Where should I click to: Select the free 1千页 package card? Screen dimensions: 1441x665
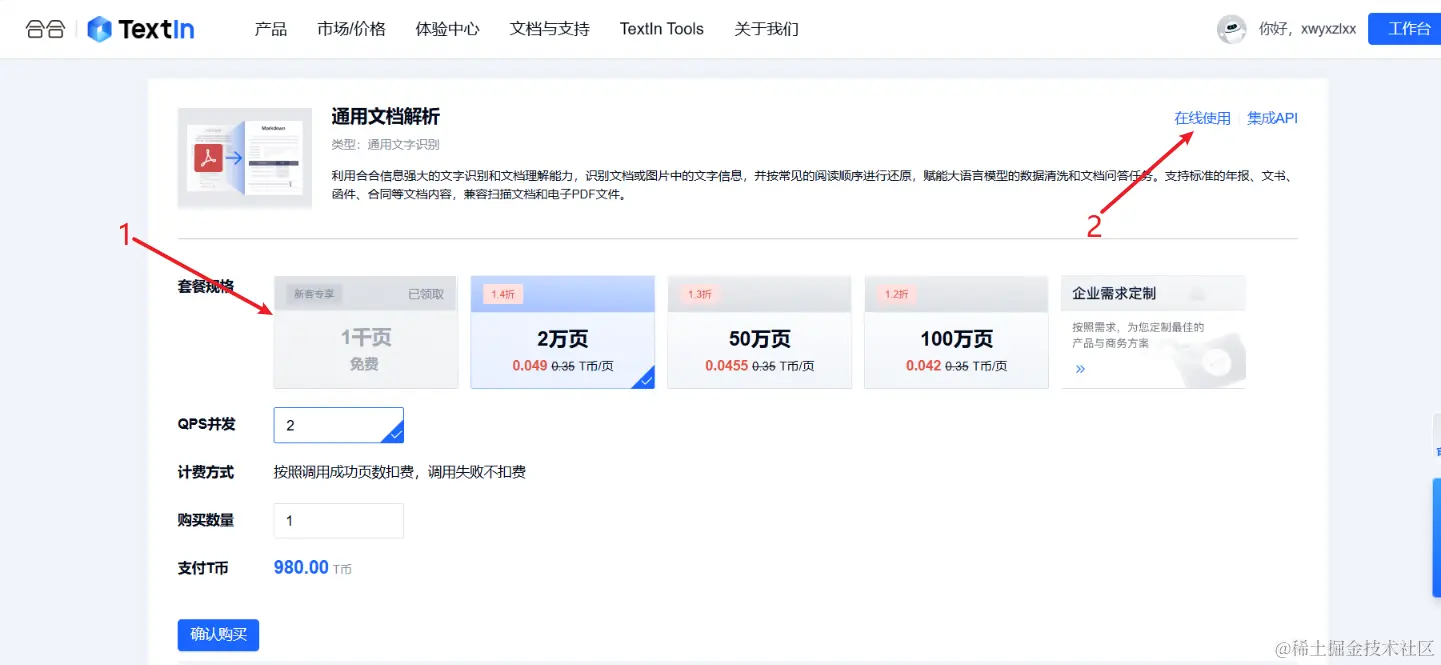pyautogui.click(x=365, y=332)
